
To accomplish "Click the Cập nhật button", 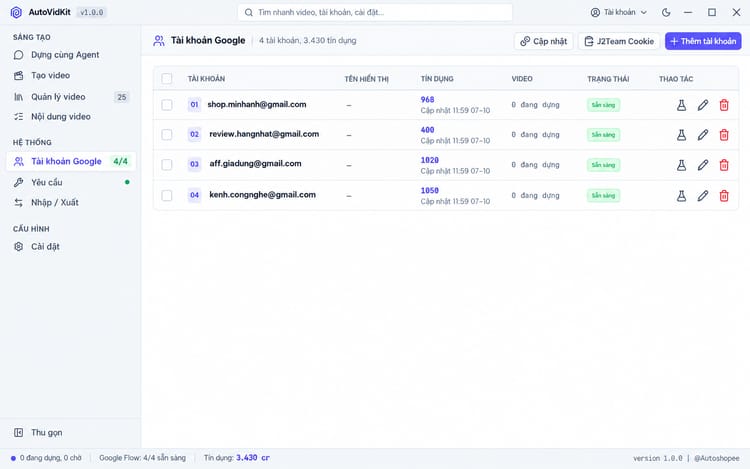I will (x=543, y=41).
